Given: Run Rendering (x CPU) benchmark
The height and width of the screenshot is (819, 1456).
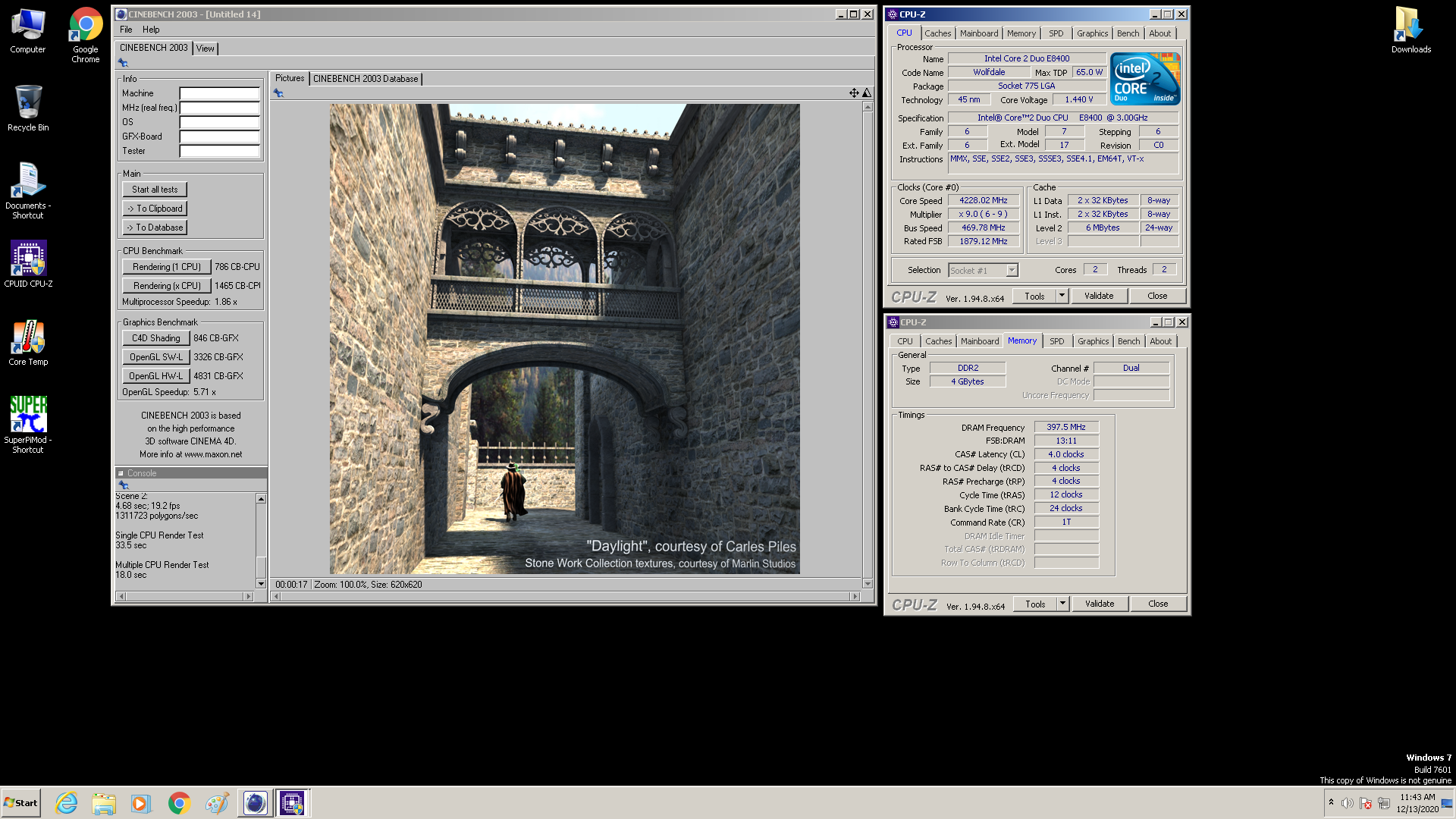Looking at the screenshot, I should pos(167,286).
